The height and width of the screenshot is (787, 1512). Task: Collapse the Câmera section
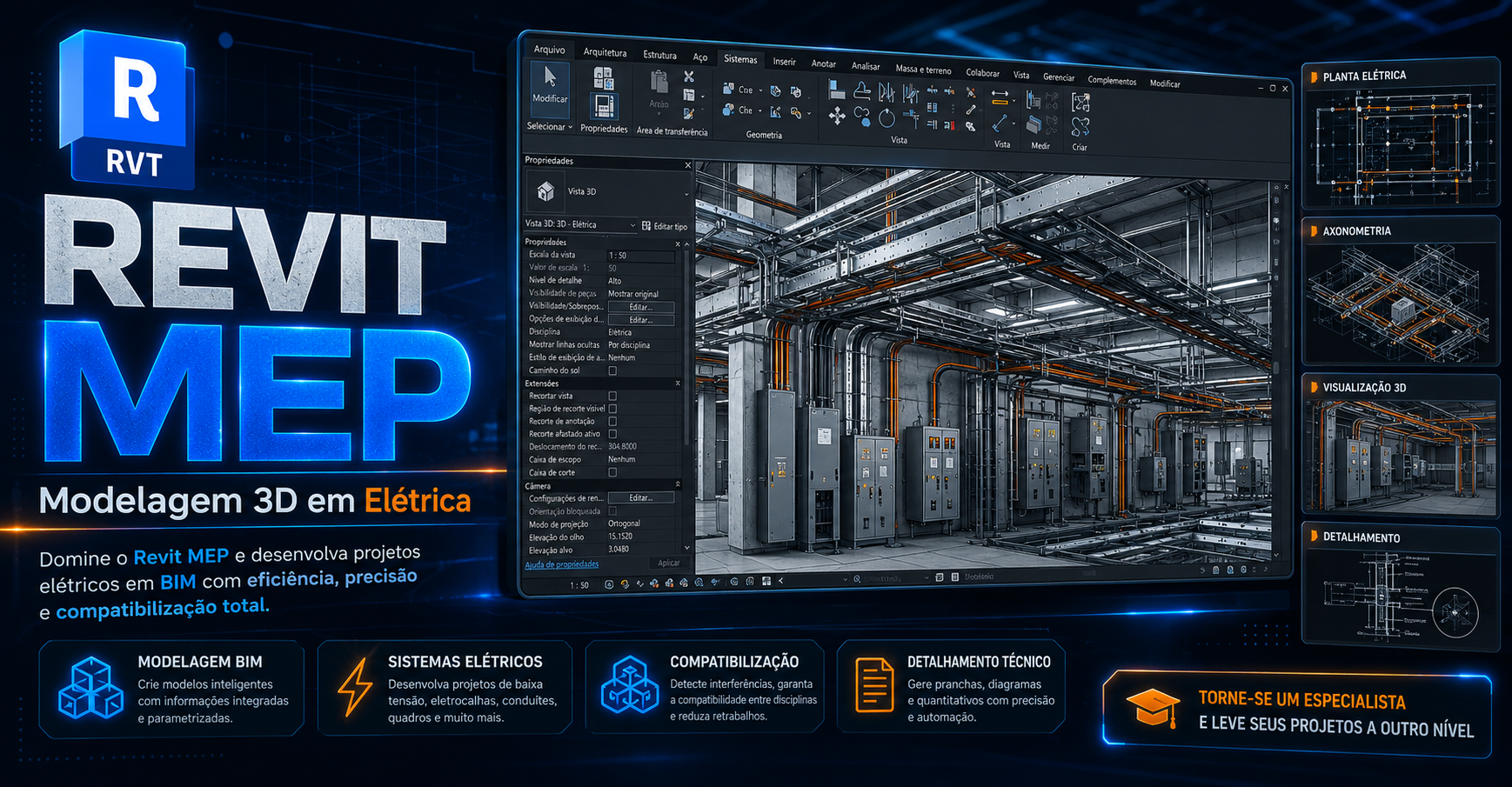678,485
